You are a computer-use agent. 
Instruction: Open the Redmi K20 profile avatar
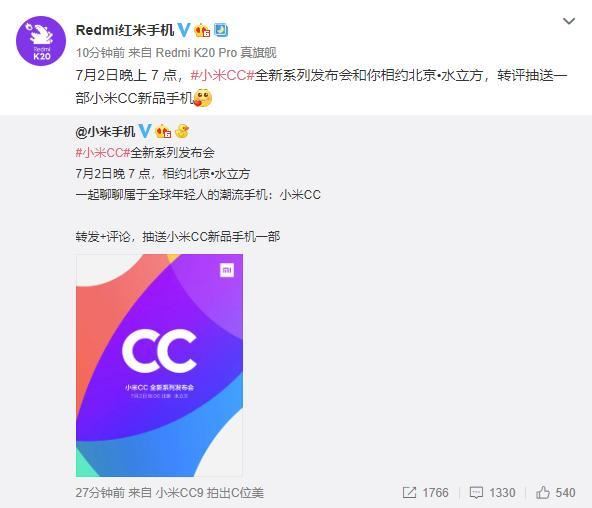point(41,41)
